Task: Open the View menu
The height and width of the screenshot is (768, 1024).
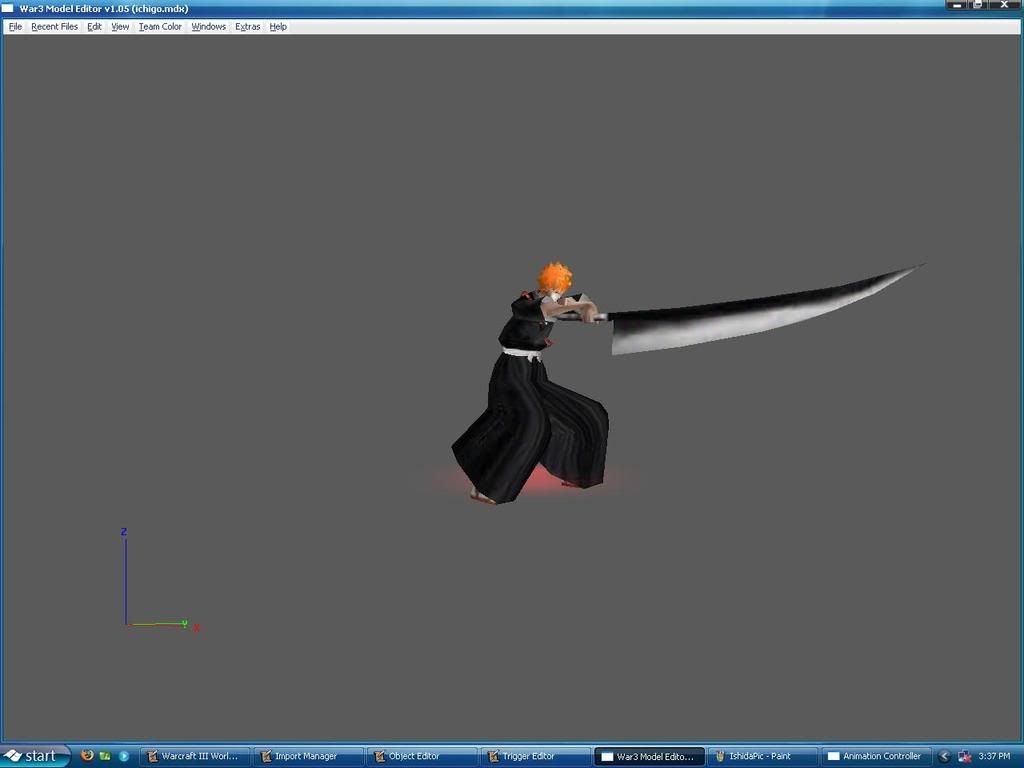Action: click(x=120, y=27)
